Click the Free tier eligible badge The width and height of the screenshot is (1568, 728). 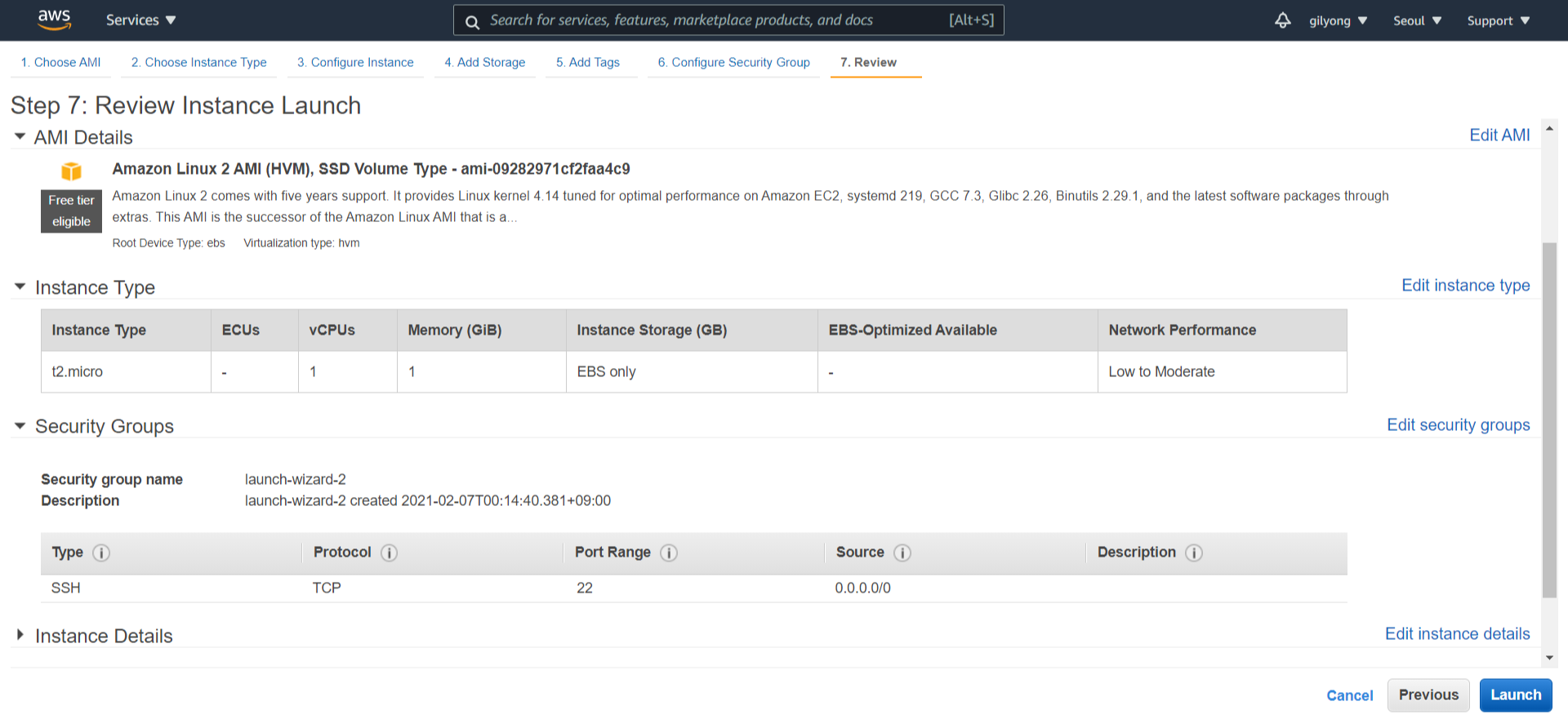72,211
